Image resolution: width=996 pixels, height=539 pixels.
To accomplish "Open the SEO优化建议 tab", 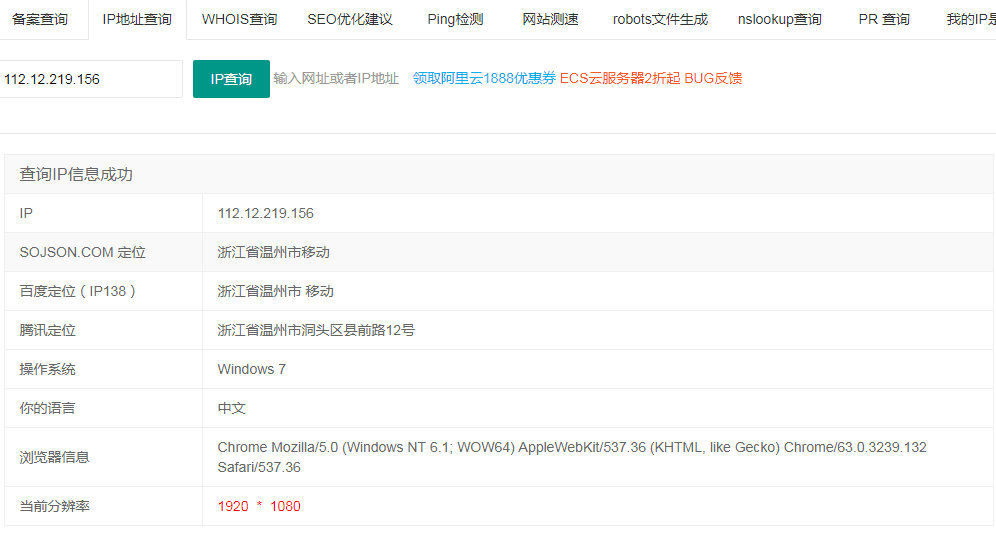I will pyautogui.click(x=350, y=20).
